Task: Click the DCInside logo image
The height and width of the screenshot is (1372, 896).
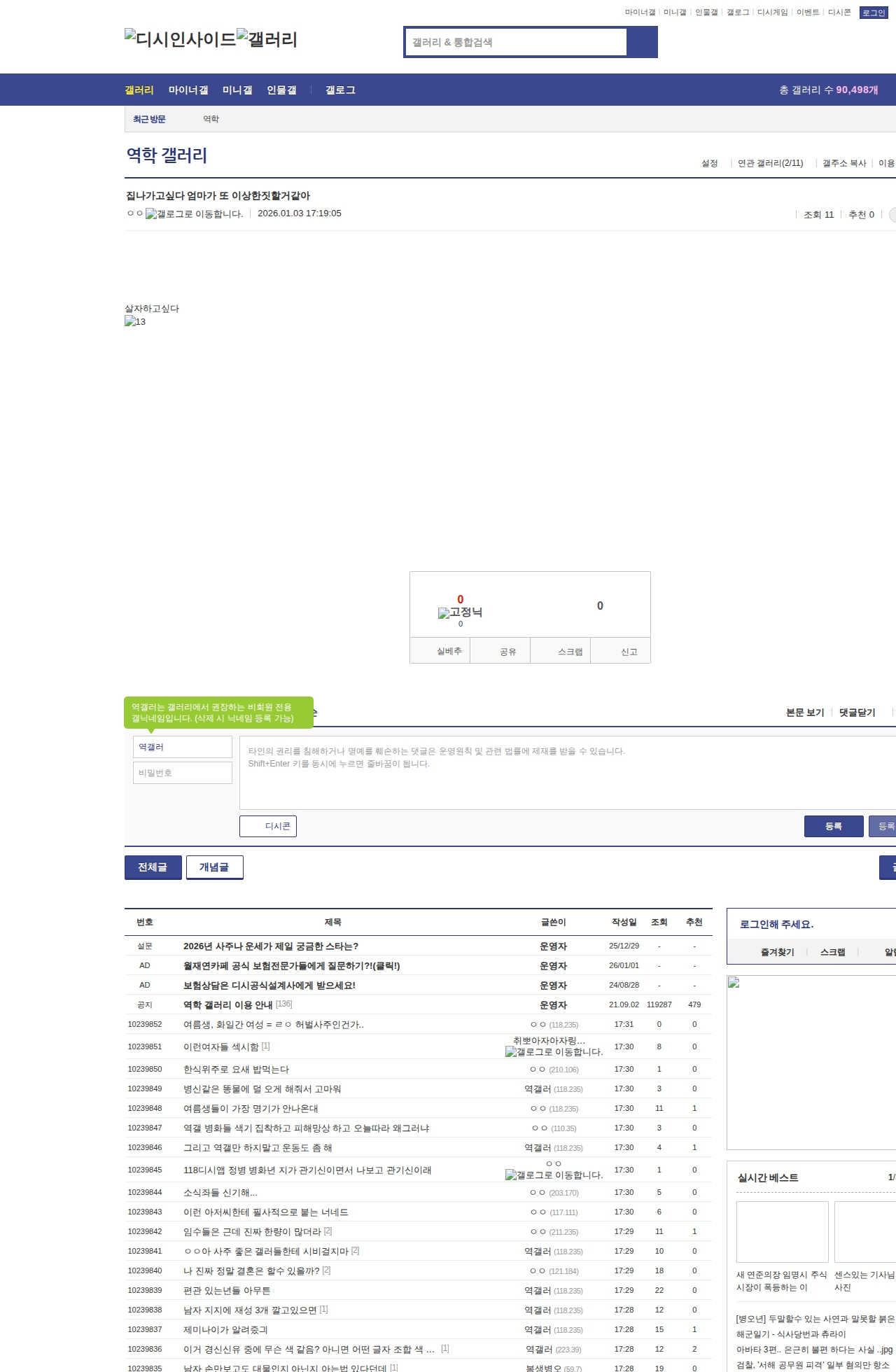Action: point(180,39)
